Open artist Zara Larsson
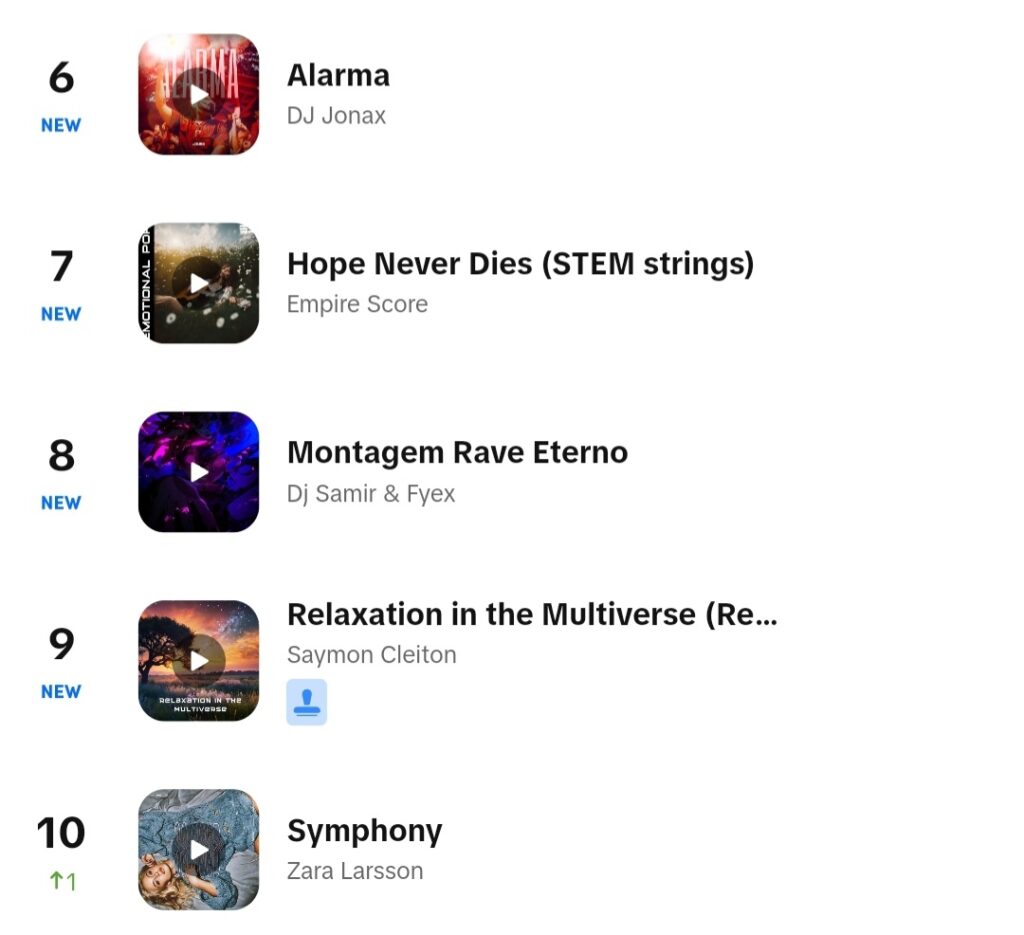Screen dimensions: 1024x935 [x=355, y=871]
